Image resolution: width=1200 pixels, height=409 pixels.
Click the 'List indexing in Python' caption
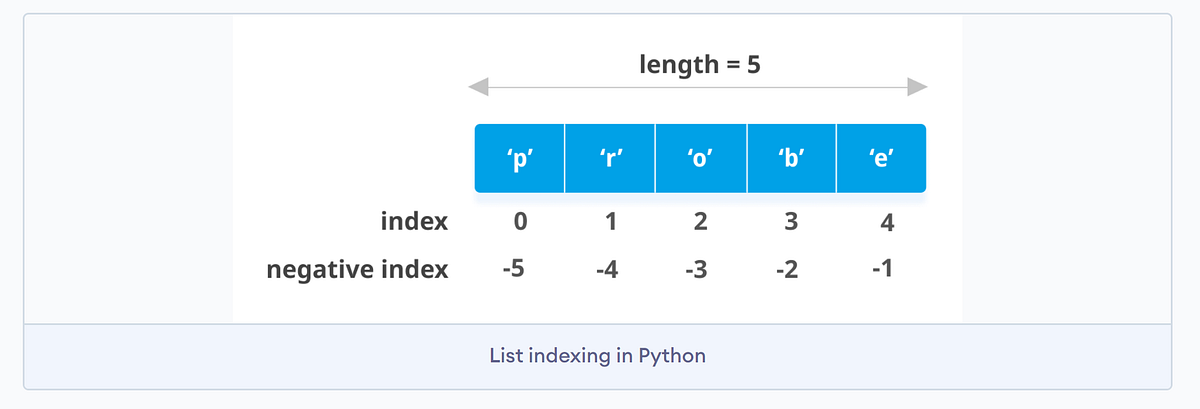tap(597, 355)
